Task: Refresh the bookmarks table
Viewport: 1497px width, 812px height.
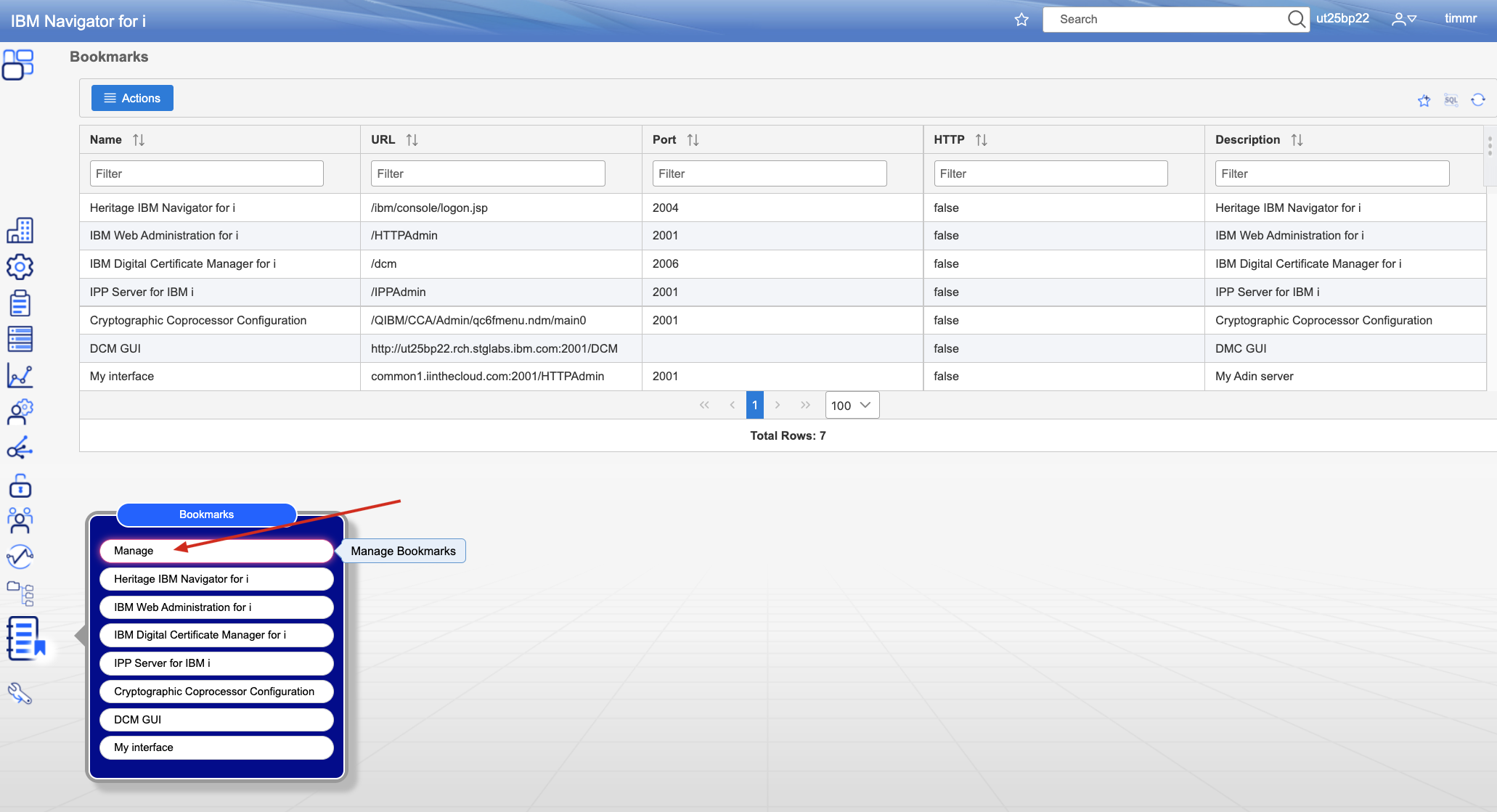Action: click(1477, 100)
